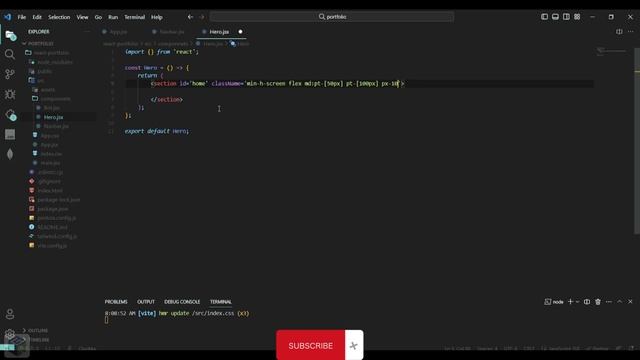Open the Manage gear icon
The image size is (640, 360).
point(10,334)
